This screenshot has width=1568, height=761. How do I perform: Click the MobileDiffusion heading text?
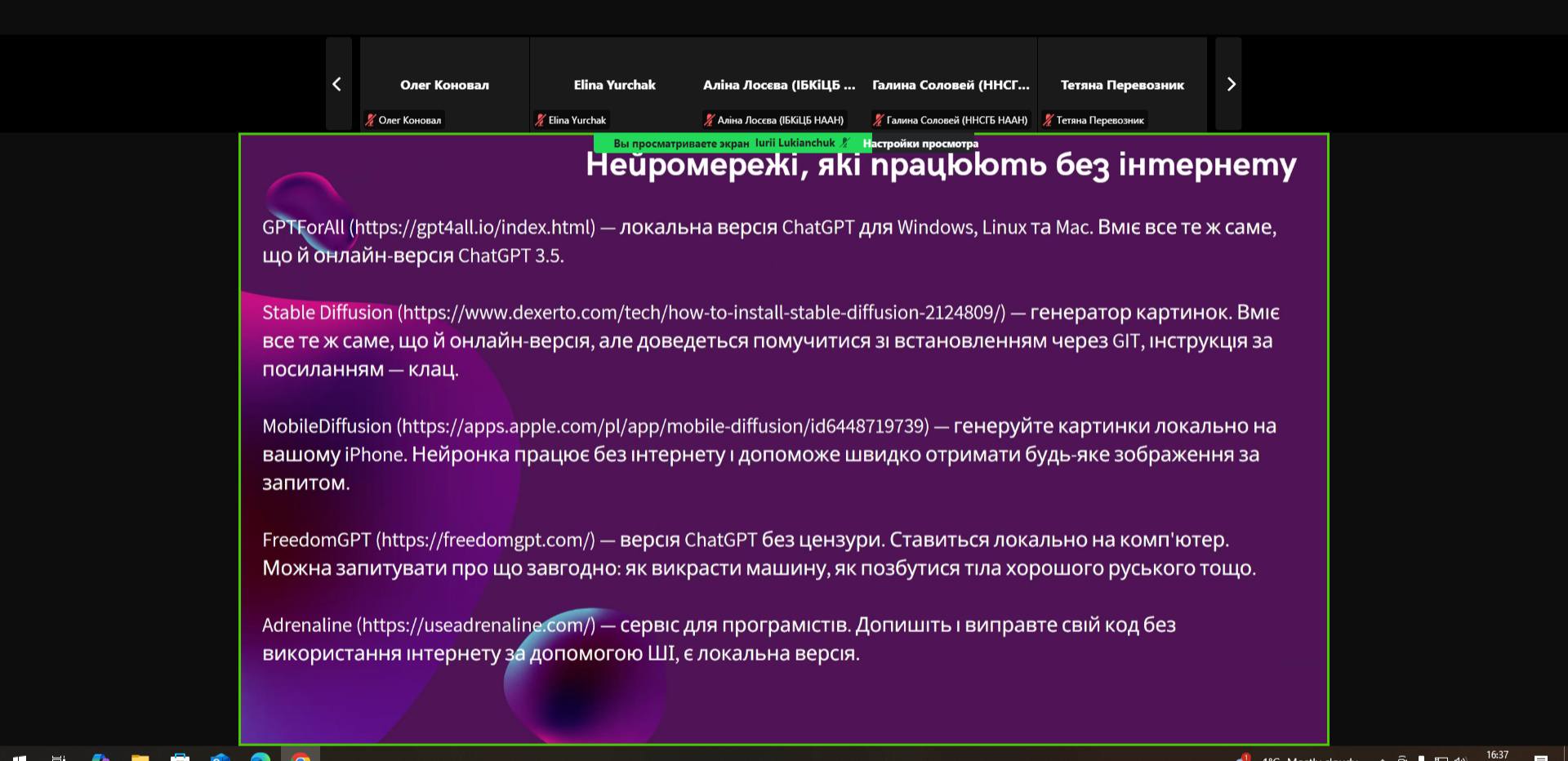pos(327,426)
